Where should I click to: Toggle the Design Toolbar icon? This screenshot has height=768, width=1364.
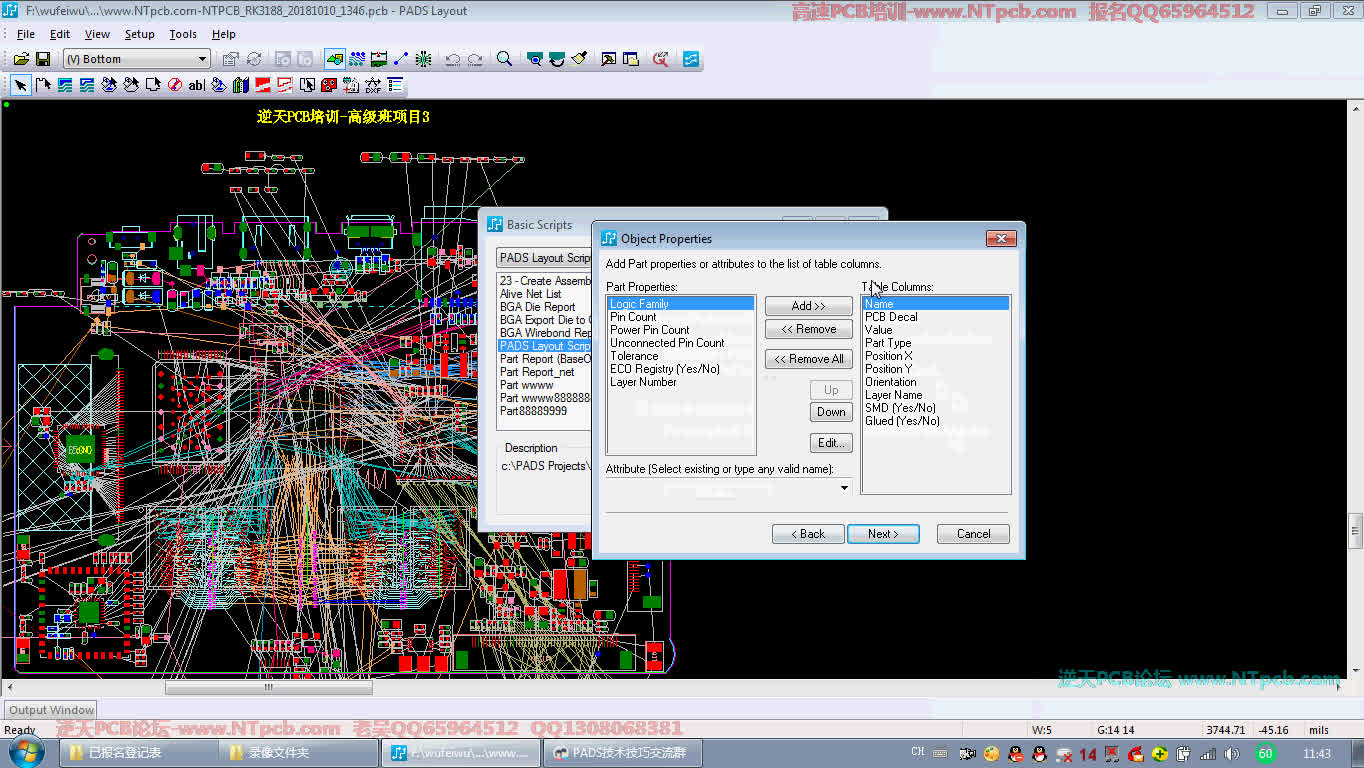click(357, 59)
